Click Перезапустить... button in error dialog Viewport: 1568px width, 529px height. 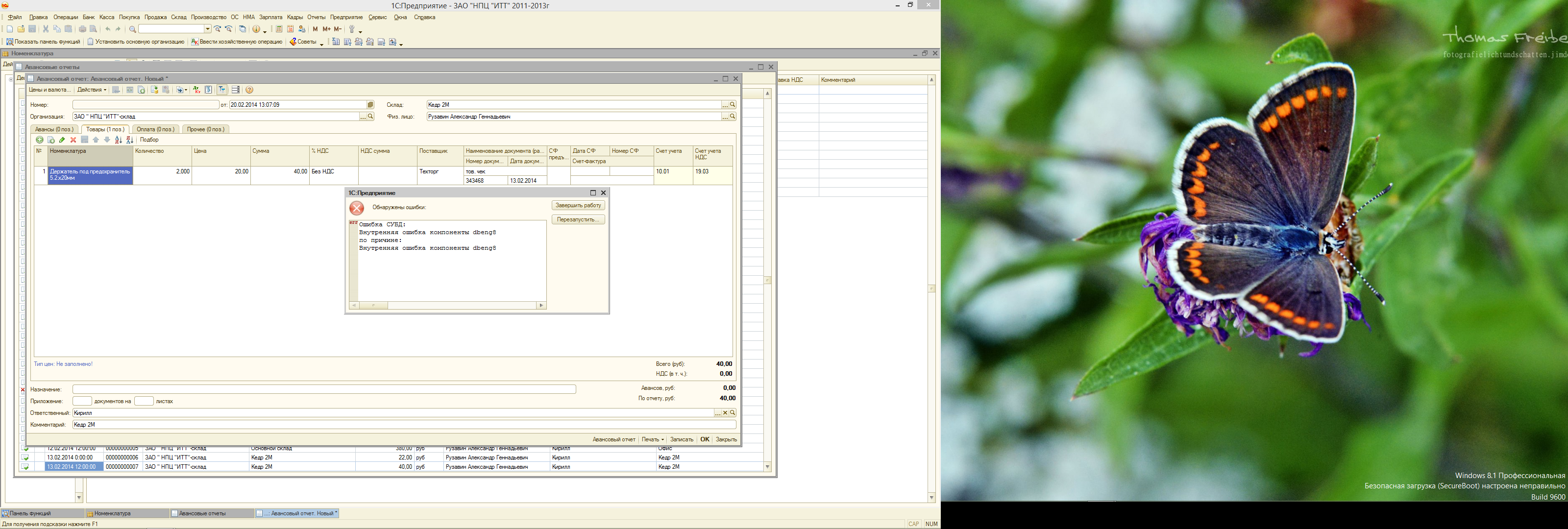point(578,220)
